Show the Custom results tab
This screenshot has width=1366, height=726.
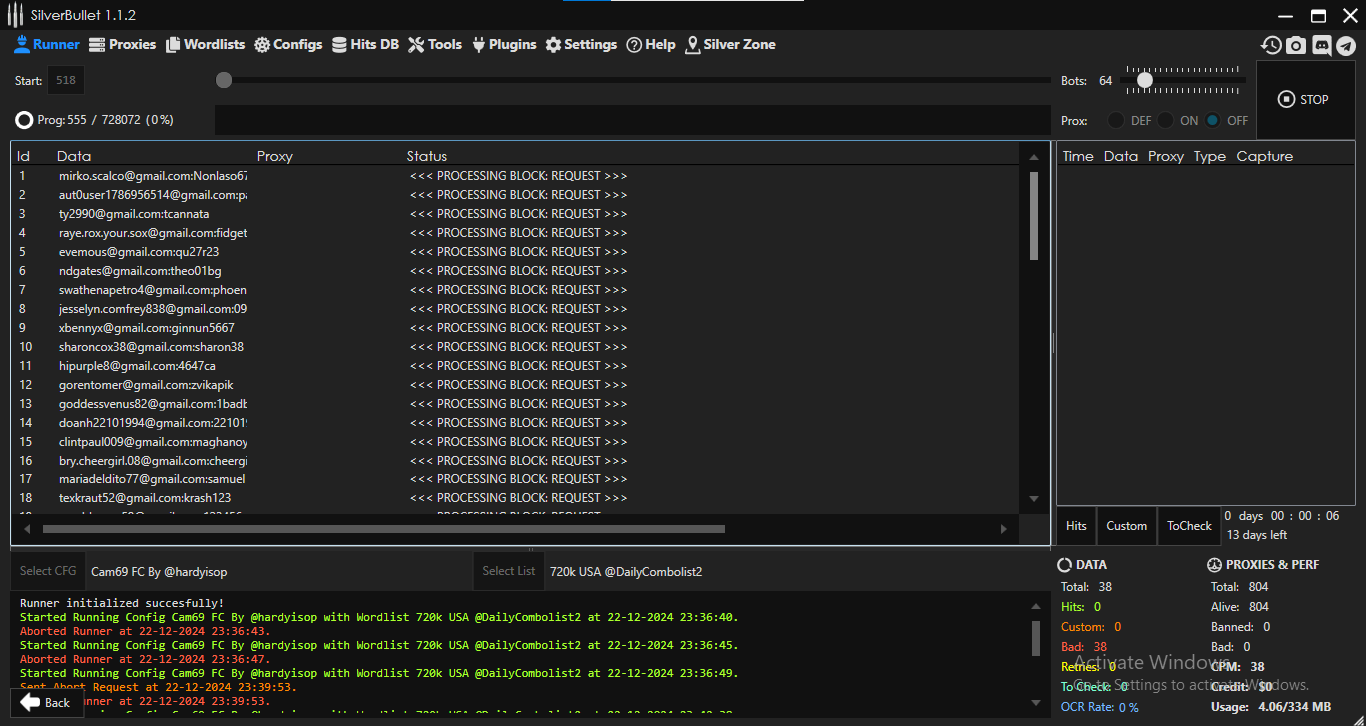(x=1127, y=526)
